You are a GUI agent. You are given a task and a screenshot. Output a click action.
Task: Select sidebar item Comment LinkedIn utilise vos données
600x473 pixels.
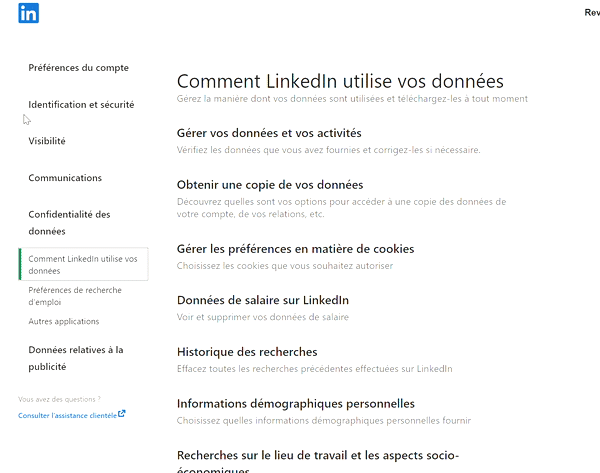click(83, 264)
